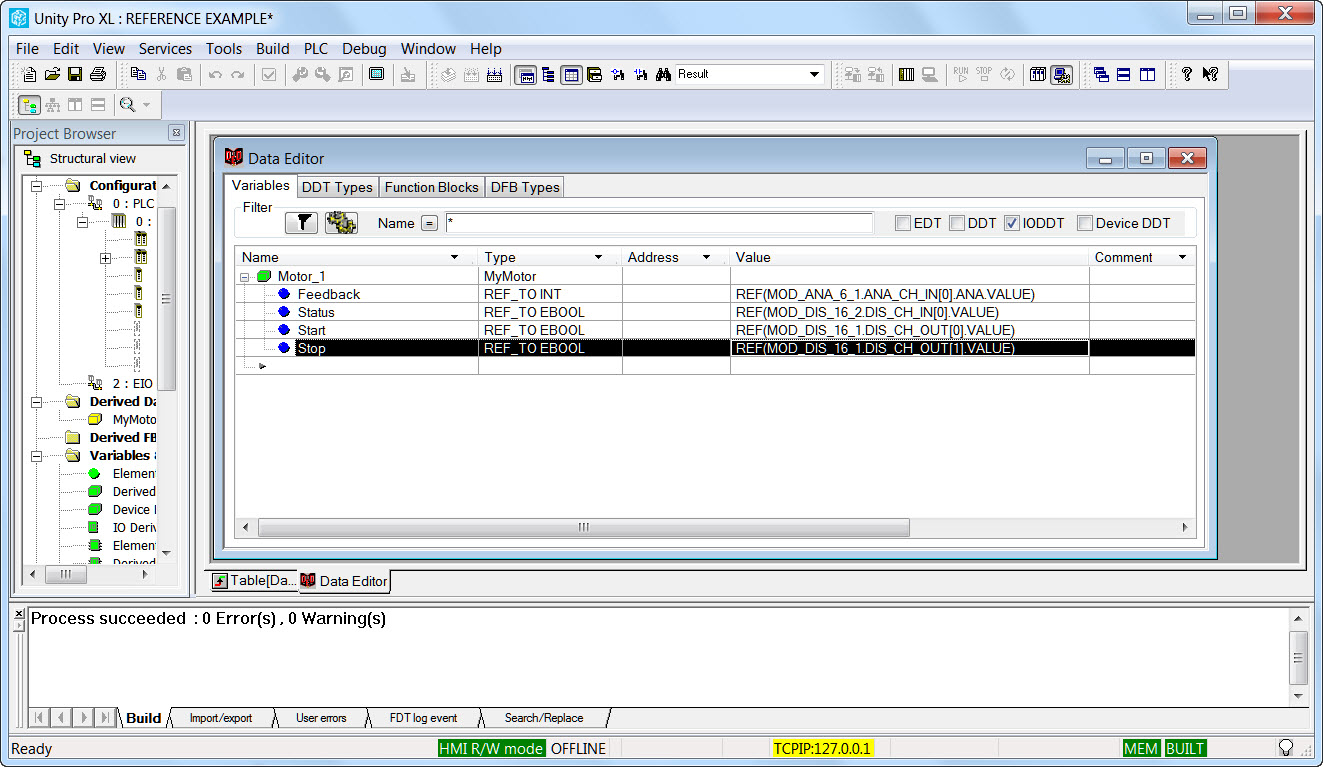Open the Comment column header dropdown arrow
The width and height of the screenshot is (1323, 767).
(1183, 257)
